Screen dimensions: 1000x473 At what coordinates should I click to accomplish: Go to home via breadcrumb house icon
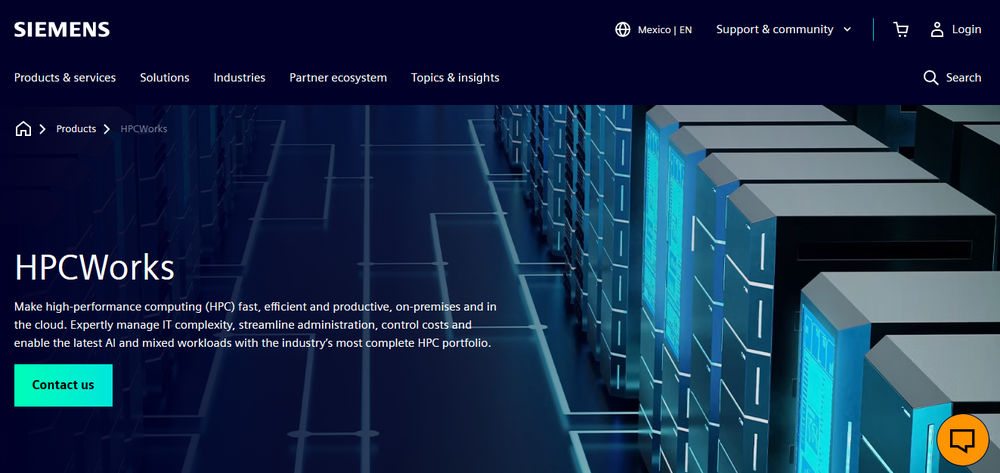coord(23,129)
